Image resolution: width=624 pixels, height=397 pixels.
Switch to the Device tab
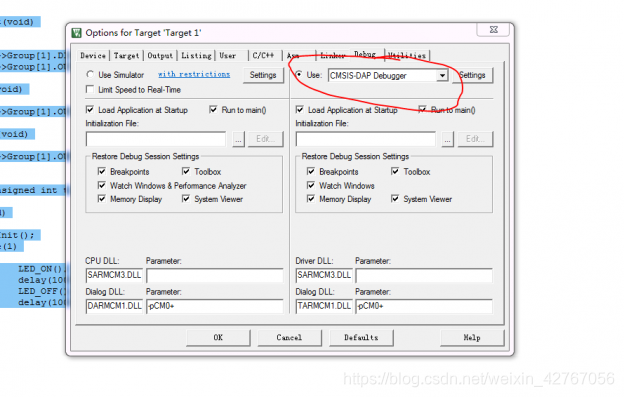(x=93, y=55)
